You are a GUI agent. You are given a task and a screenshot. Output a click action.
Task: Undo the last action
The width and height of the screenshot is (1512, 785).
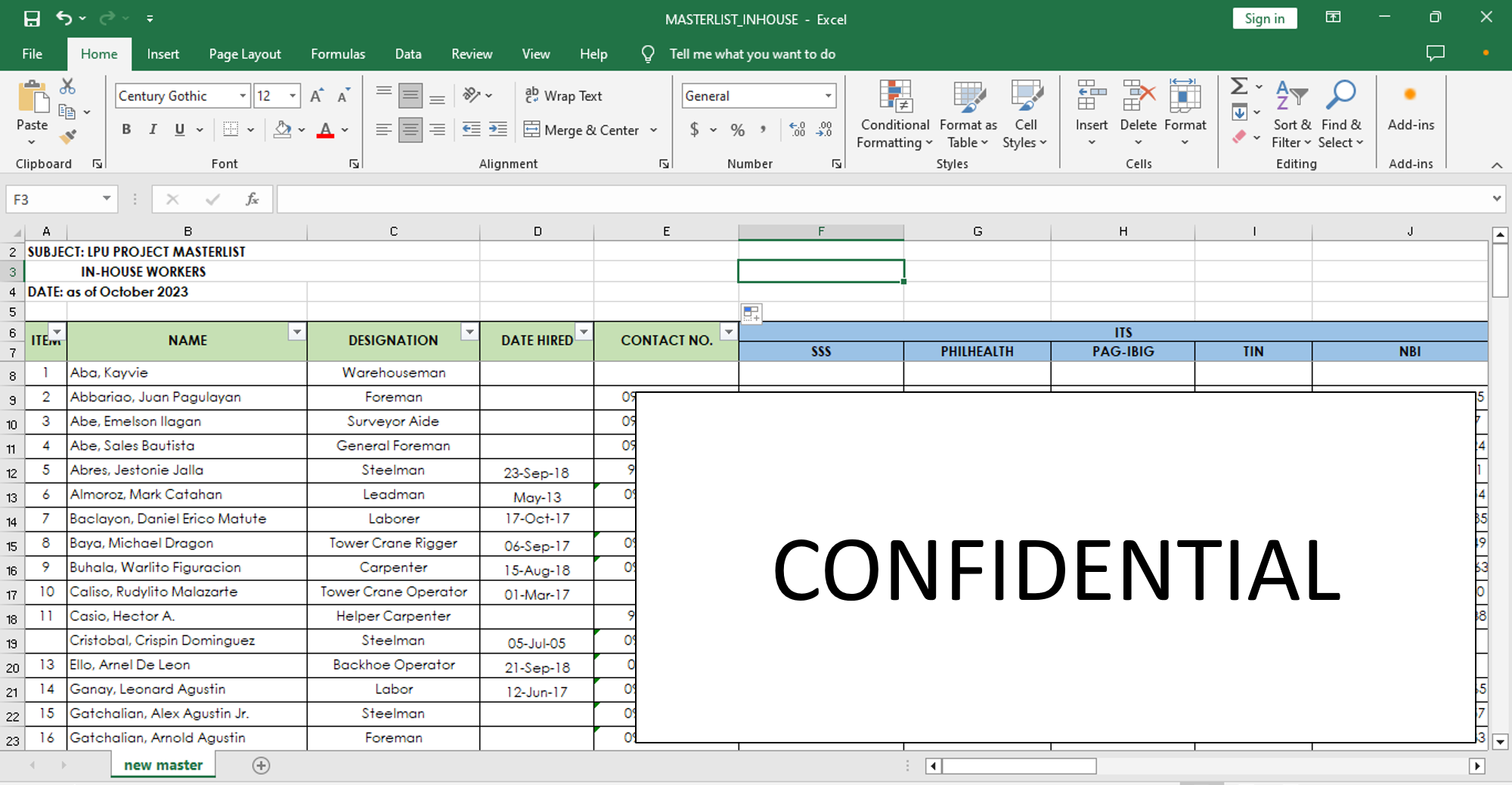click(x=64, y=18)
